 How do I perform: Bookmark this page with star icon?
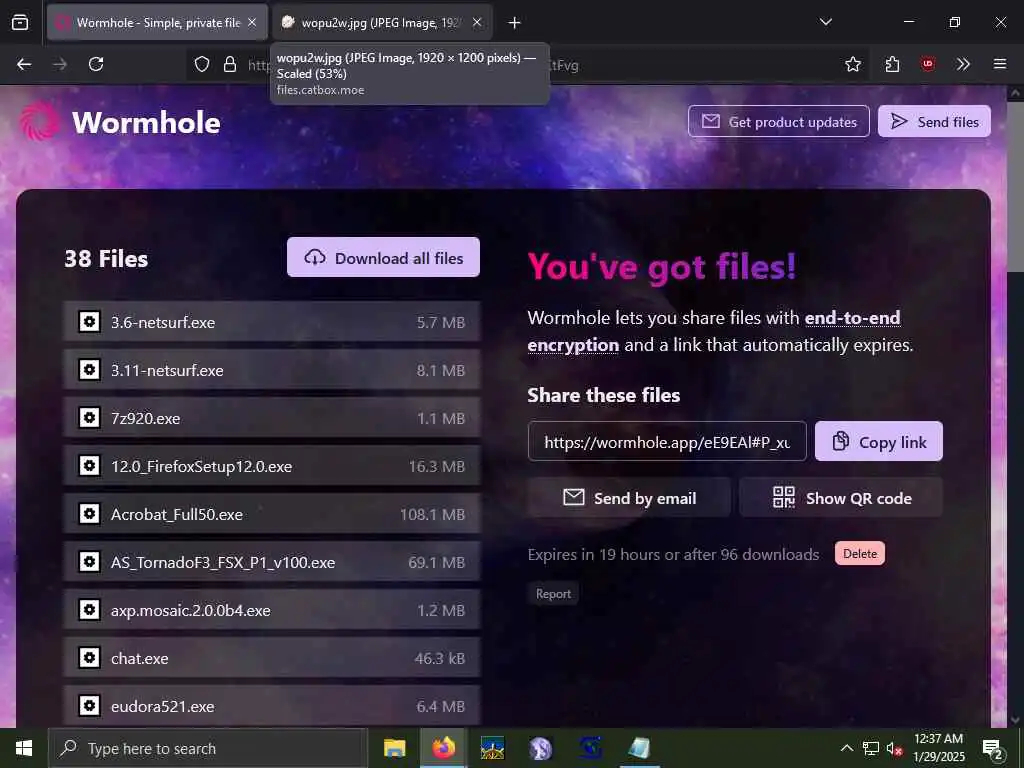(852, 64)
